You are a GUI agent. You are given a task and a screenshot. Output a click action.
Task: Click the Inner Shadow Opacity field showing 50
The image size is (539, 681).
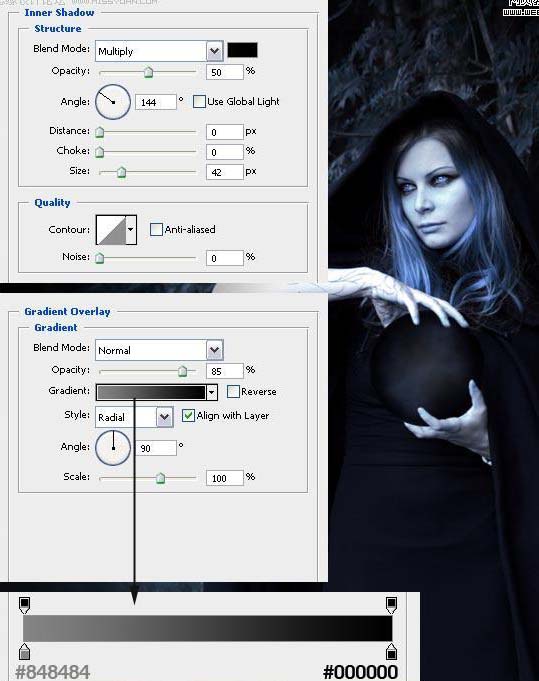(x=225, y=72)
